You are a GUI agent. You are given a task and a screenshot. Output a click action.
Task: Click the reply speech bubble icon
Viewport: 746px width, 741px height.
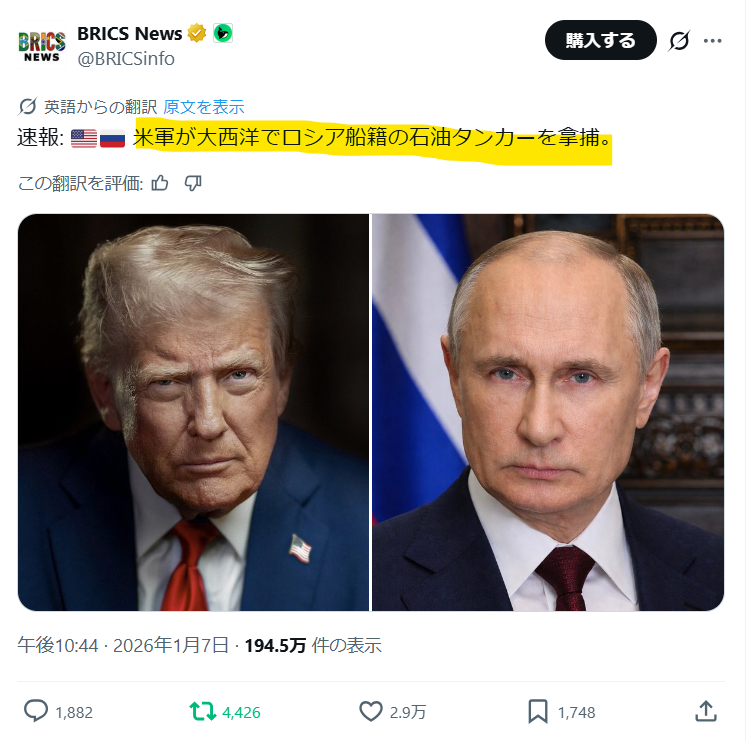pos(36,711)
